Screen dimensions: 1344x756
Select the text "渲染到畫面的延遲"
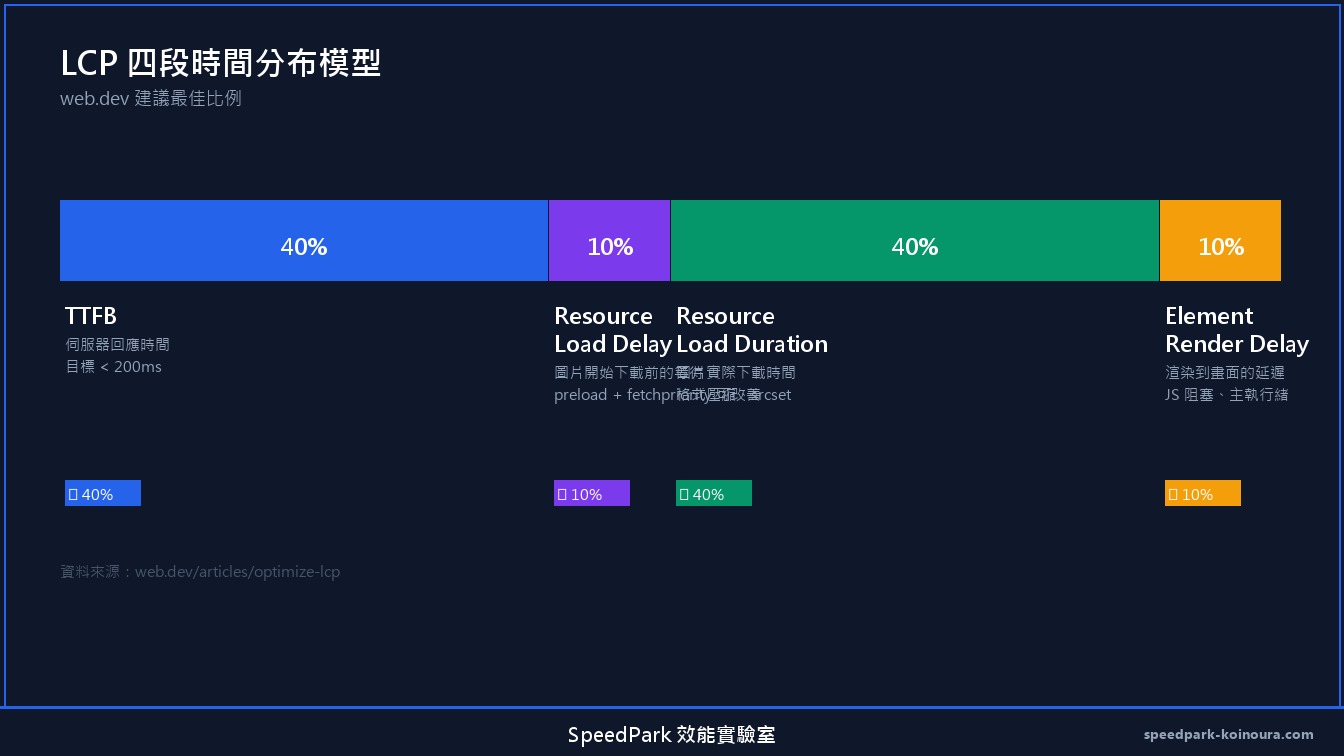(1225, 373)
